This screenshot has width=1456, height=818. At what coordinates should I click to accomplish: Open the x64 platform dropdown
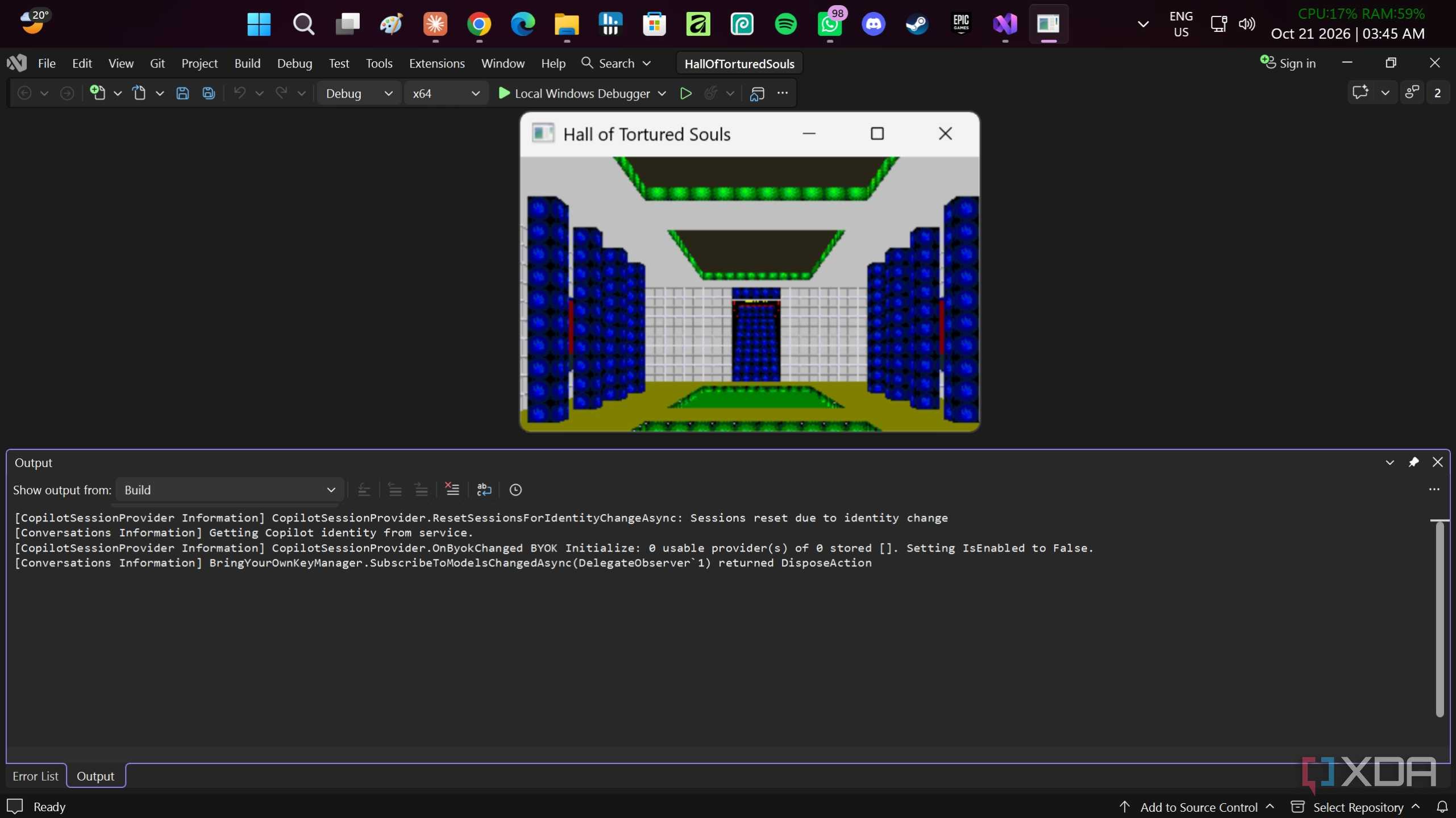click(x=446, y=93)
